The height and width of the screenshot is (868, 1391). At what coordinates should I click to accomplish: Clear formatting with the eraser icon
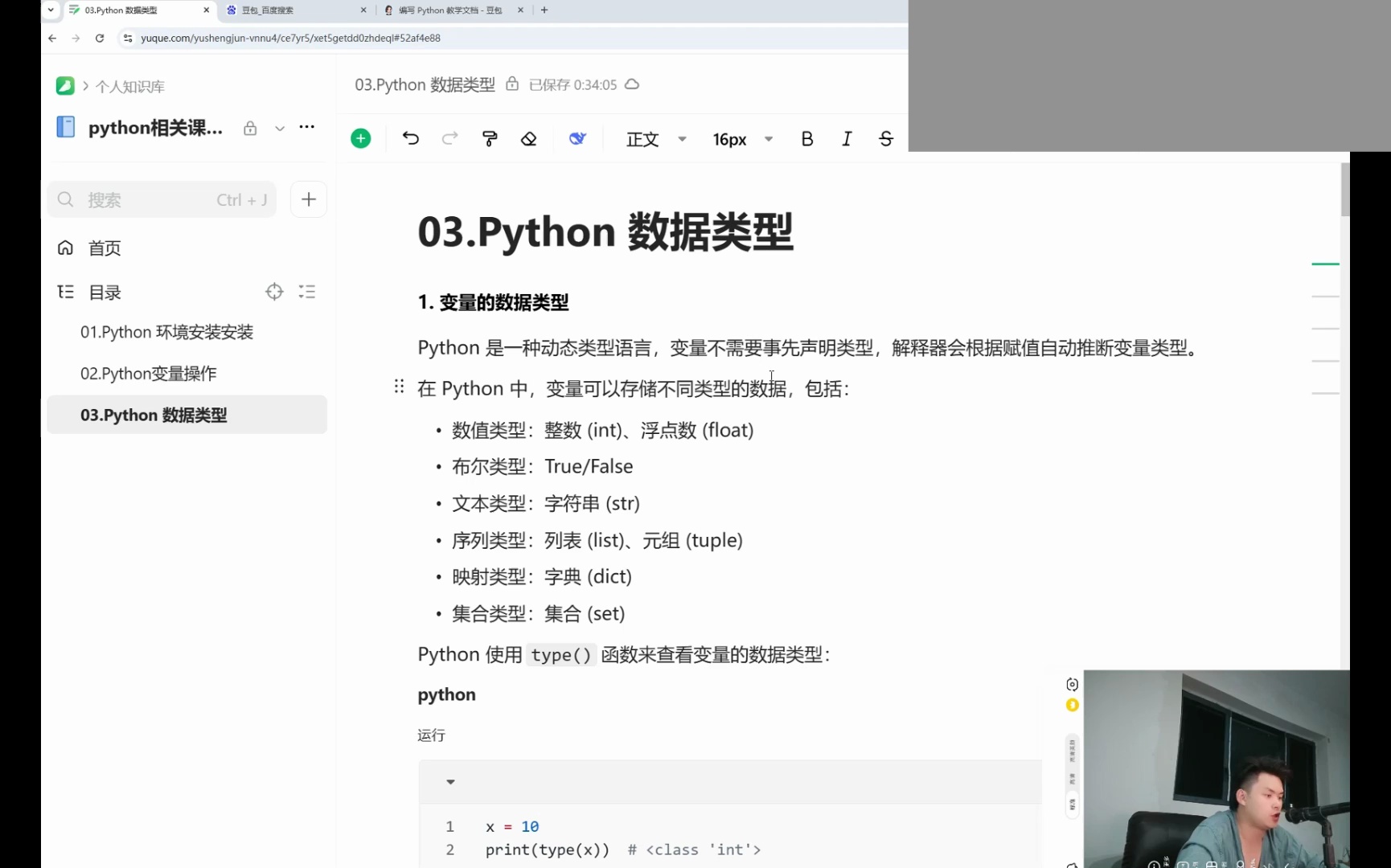coord(529,138)
